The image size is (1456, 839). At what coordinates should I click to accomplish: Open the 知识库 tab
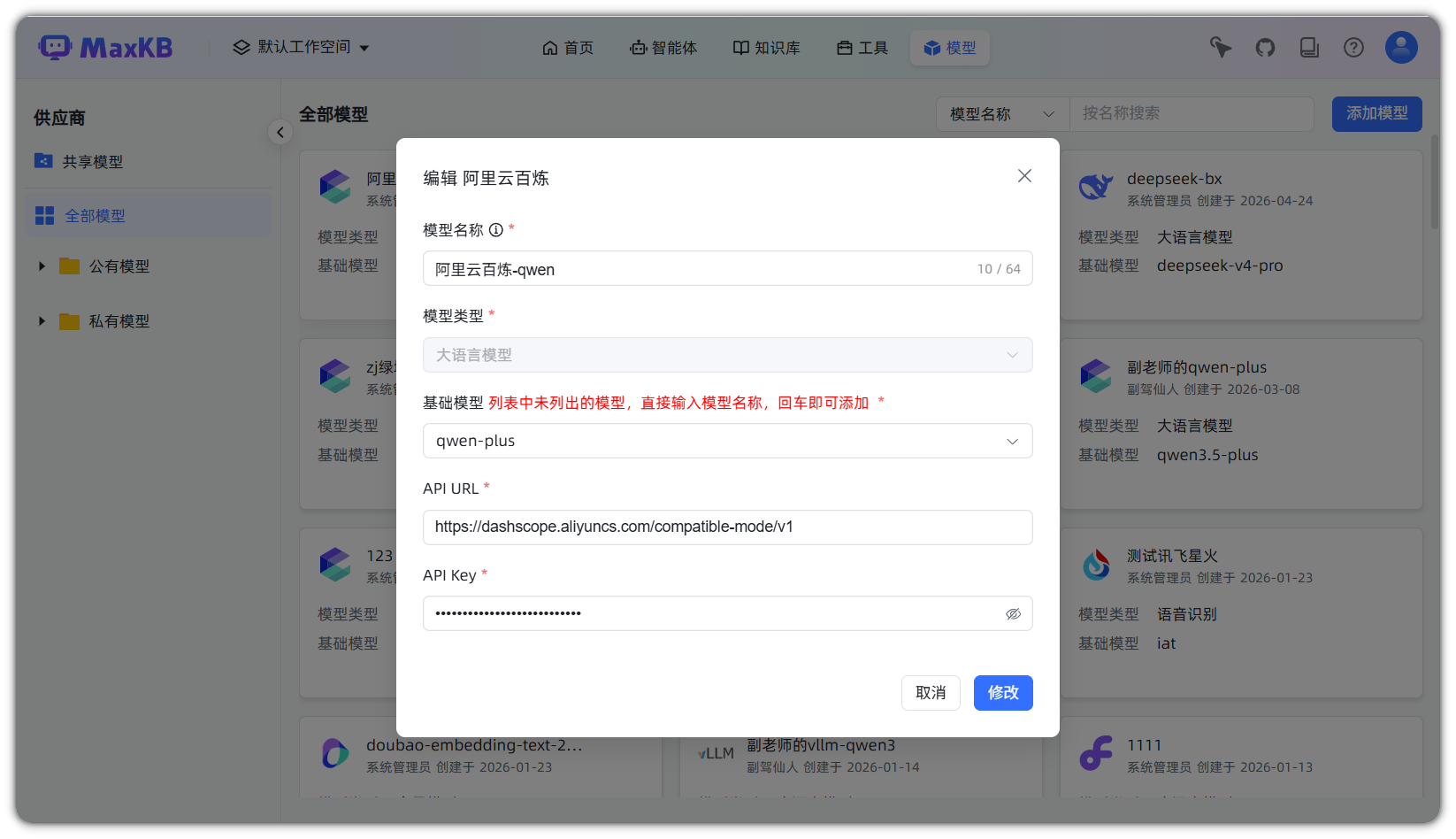pos(766,48)
